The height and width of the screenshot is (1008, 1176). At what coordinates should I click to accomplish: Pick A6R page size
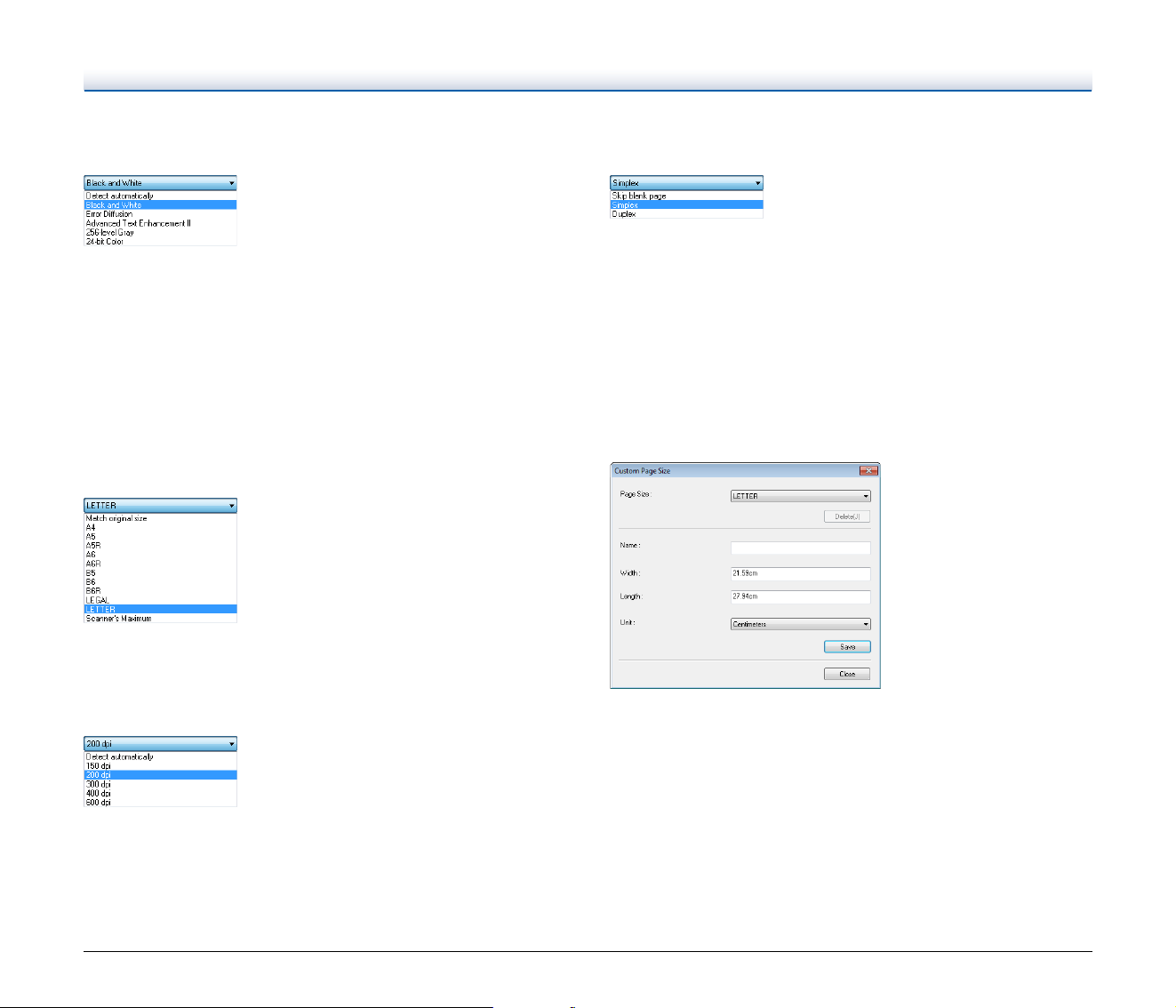(160, 564)
